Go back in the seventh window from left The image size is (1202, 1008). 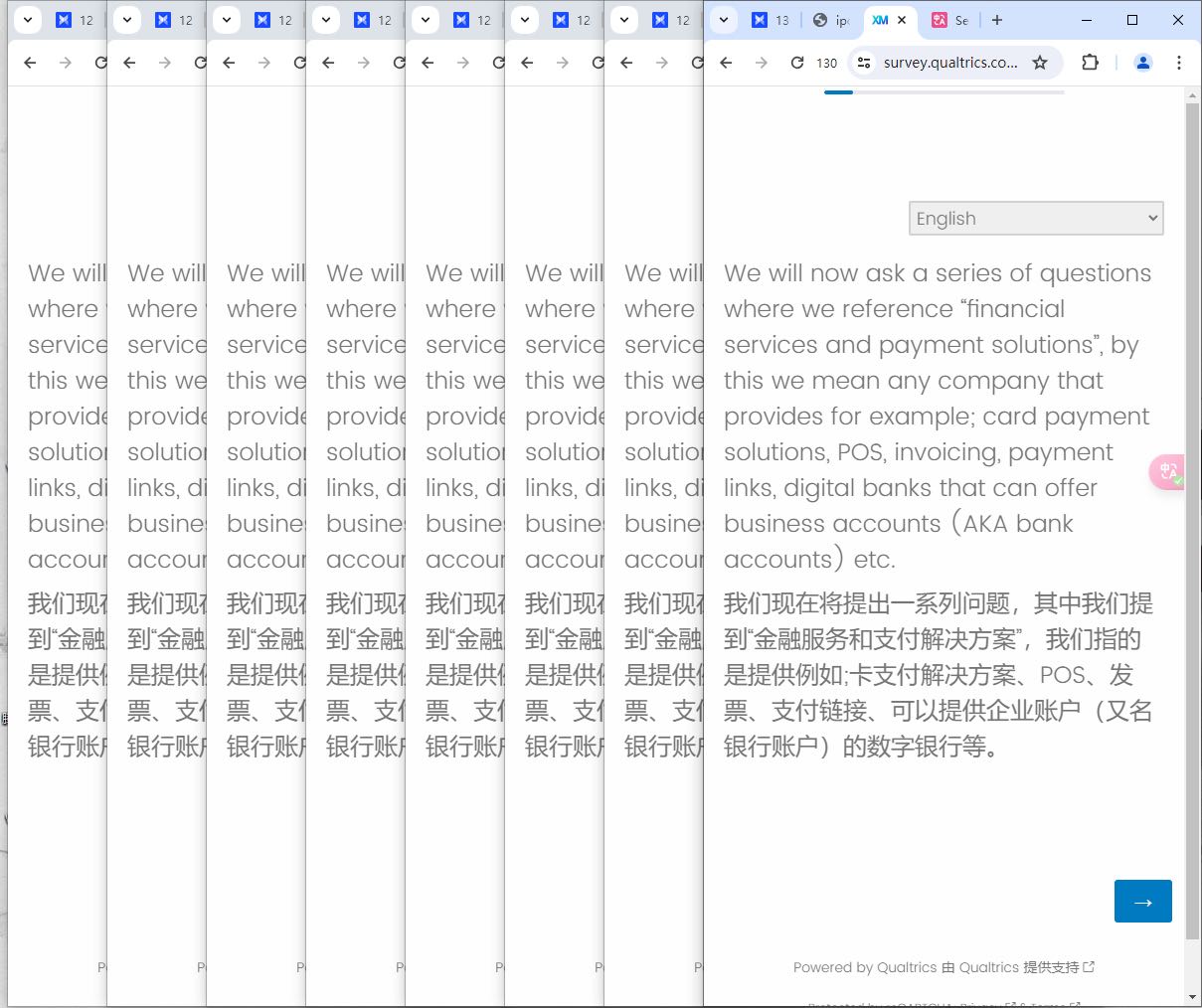coord(626,63)
